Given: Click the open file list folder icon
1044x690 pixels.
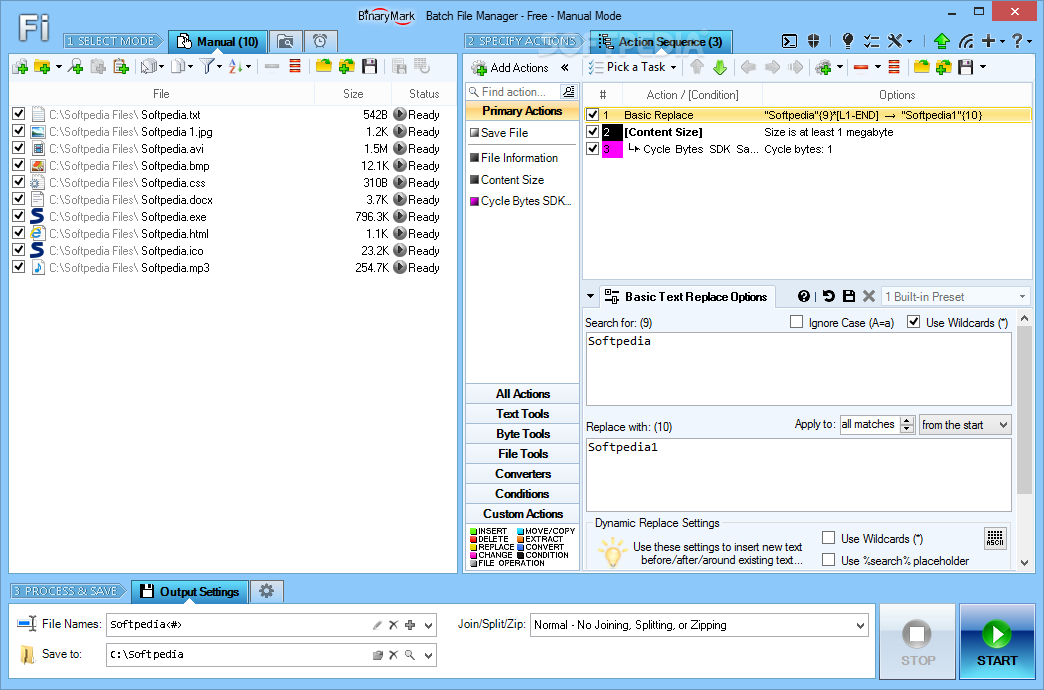Looking at the screenshot, I should point(324,66).
